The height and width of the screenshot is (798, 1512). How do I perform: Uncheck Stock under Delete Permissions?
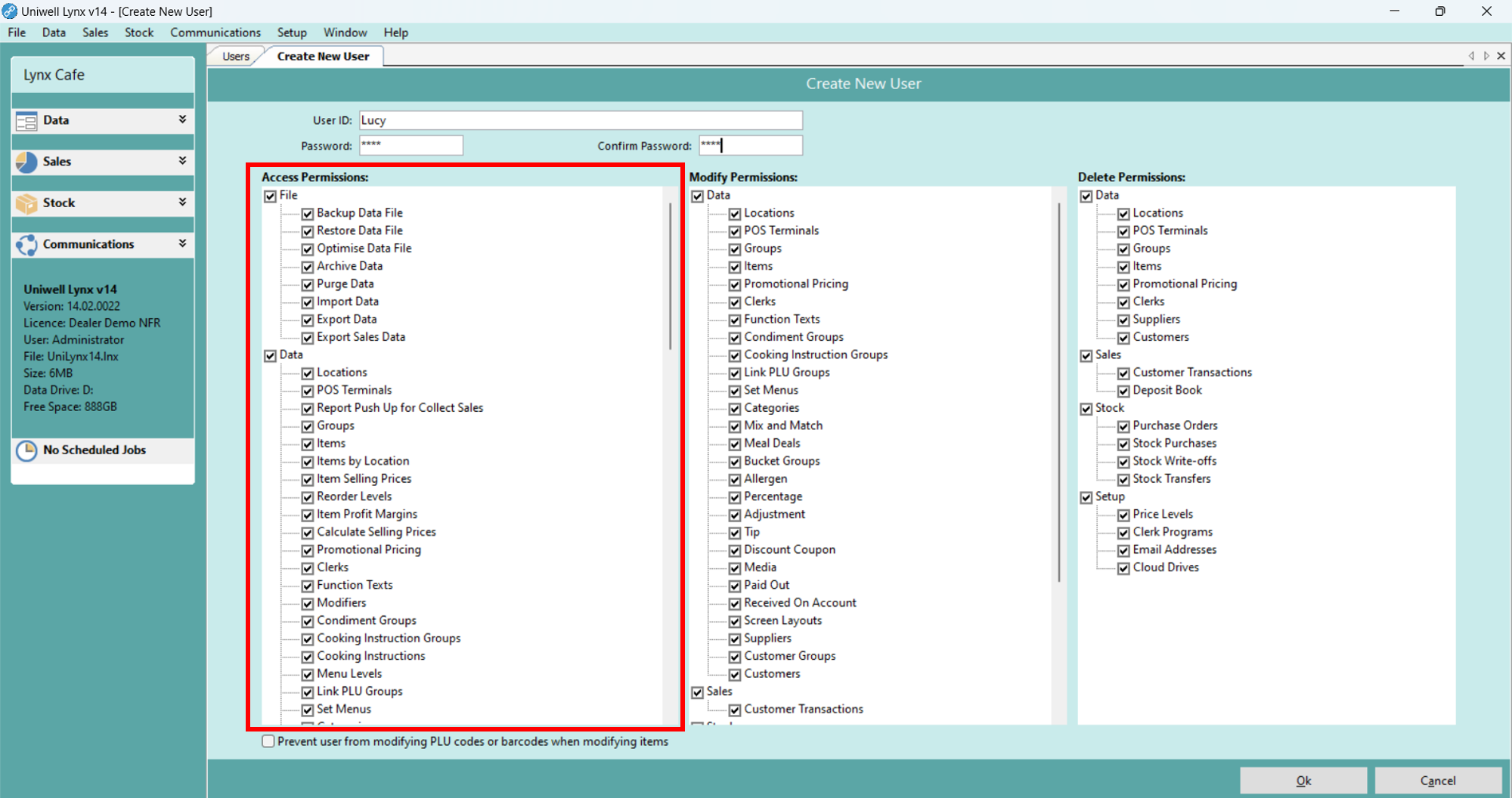click(x=1086, y=409)
